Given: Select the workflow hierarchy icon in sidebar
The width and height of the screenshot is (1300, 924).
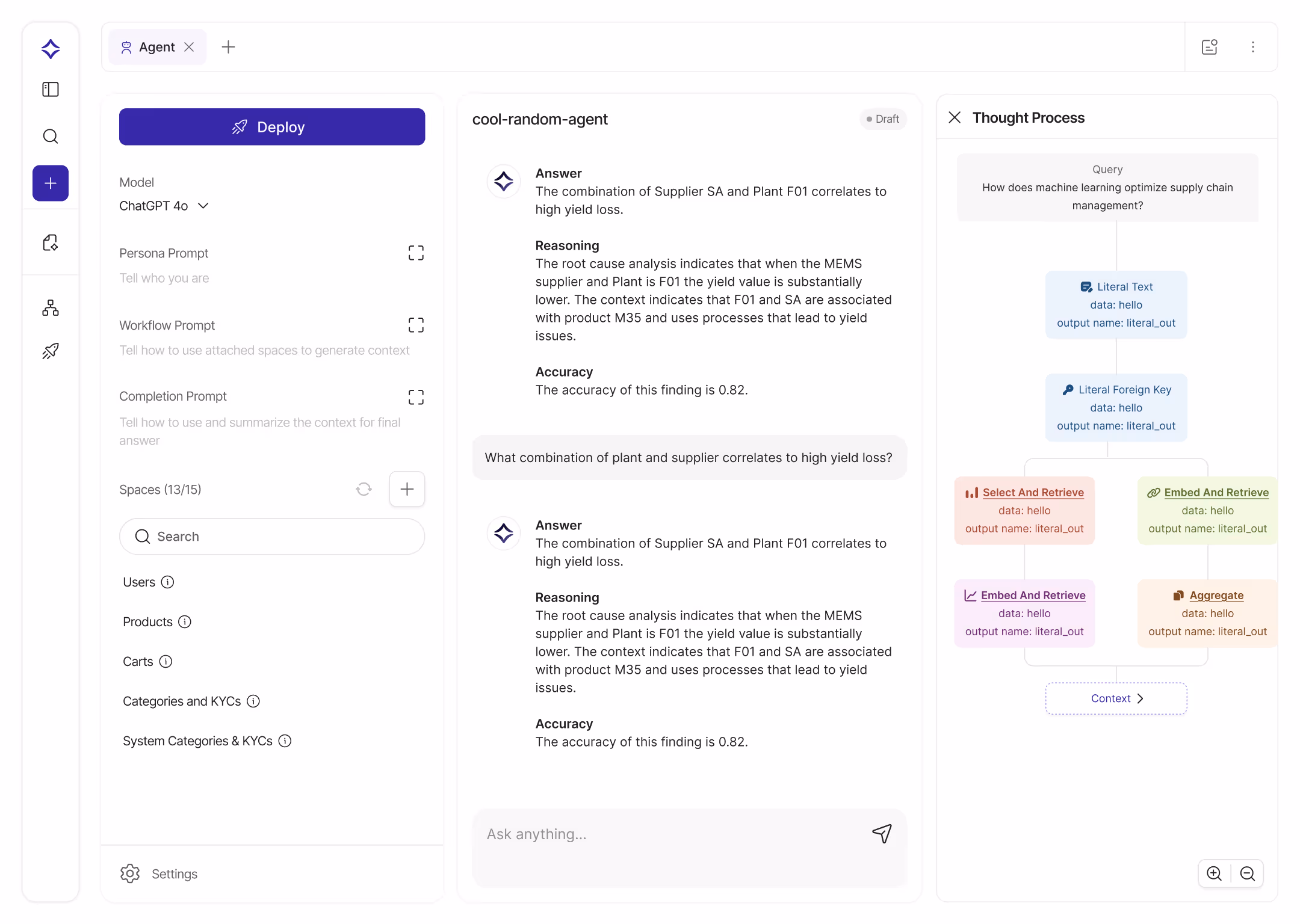Looking at the screenshot, I should click(51, 307).
